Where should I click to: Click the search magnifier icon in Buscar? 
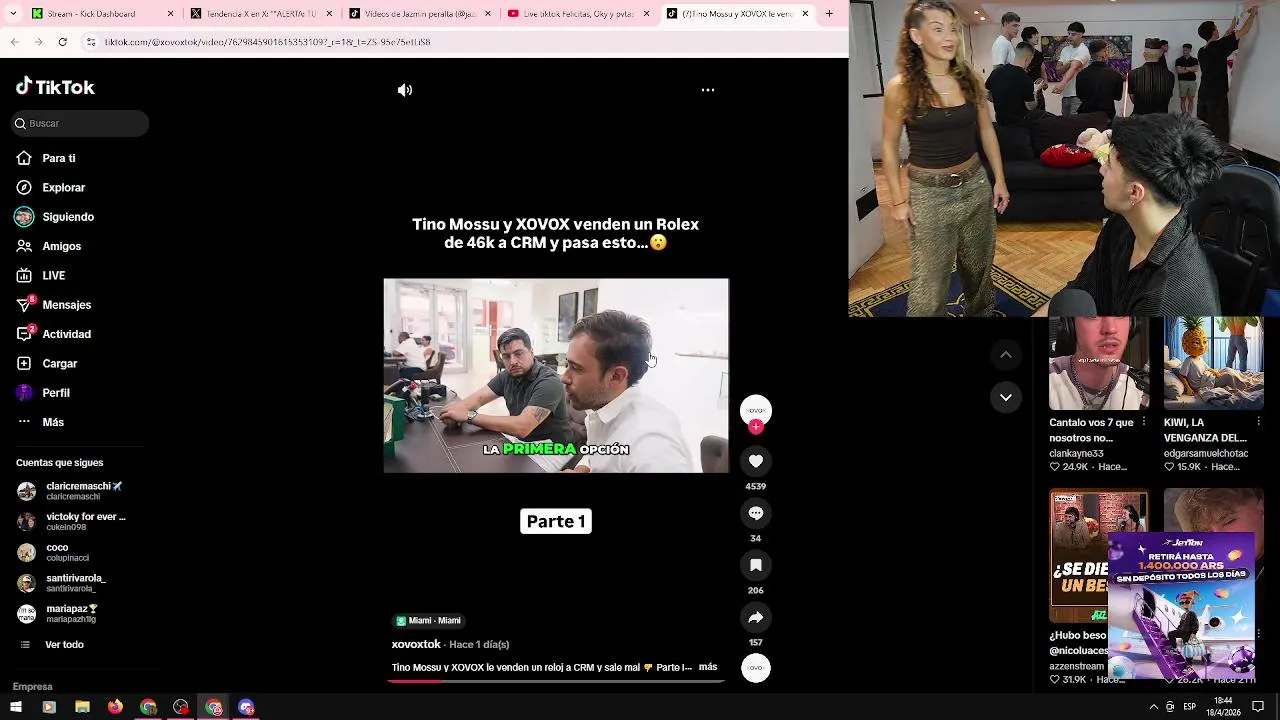tap(20, 123)
